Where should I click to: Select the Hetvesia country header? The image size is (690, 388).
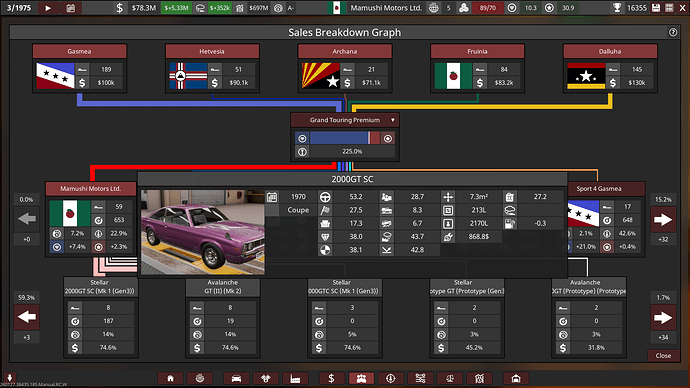[212, 51]
